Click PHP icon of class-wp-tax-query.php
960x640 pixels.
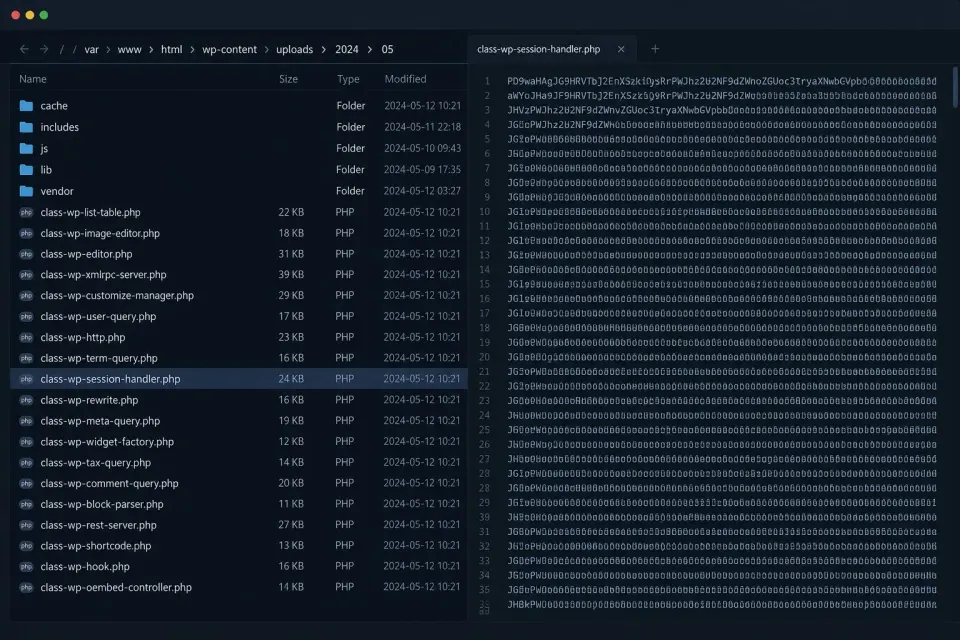pos(26,462)
